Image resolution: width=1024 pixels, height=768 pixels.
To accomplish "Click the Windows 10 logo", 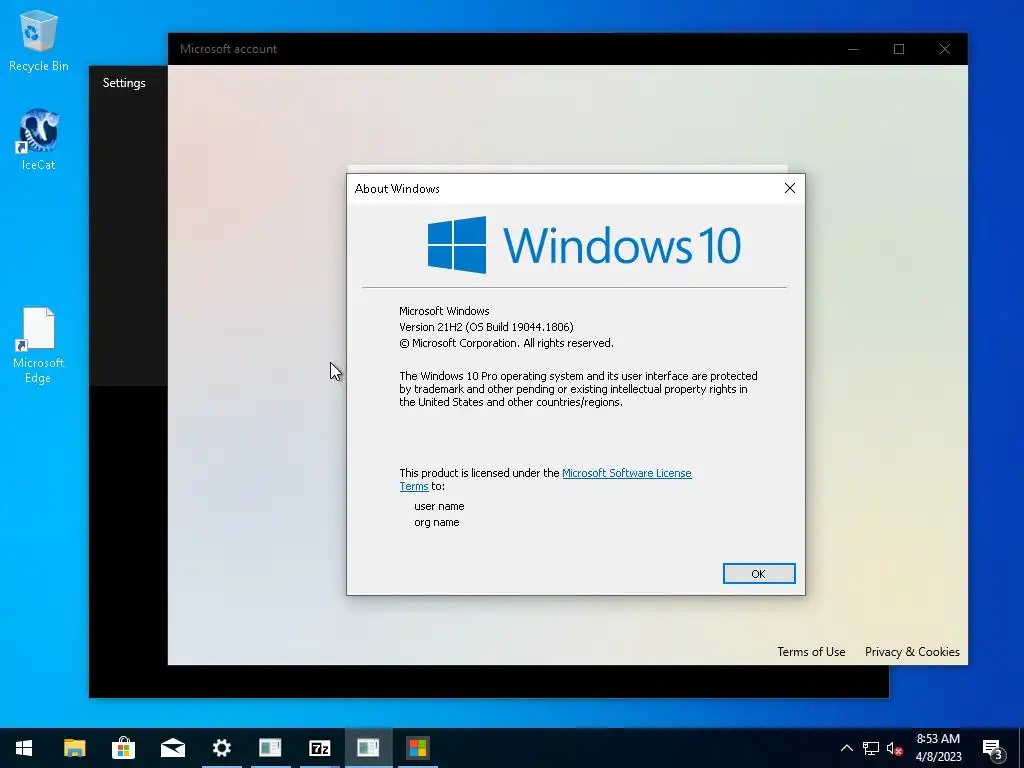I will pos(584,245).
